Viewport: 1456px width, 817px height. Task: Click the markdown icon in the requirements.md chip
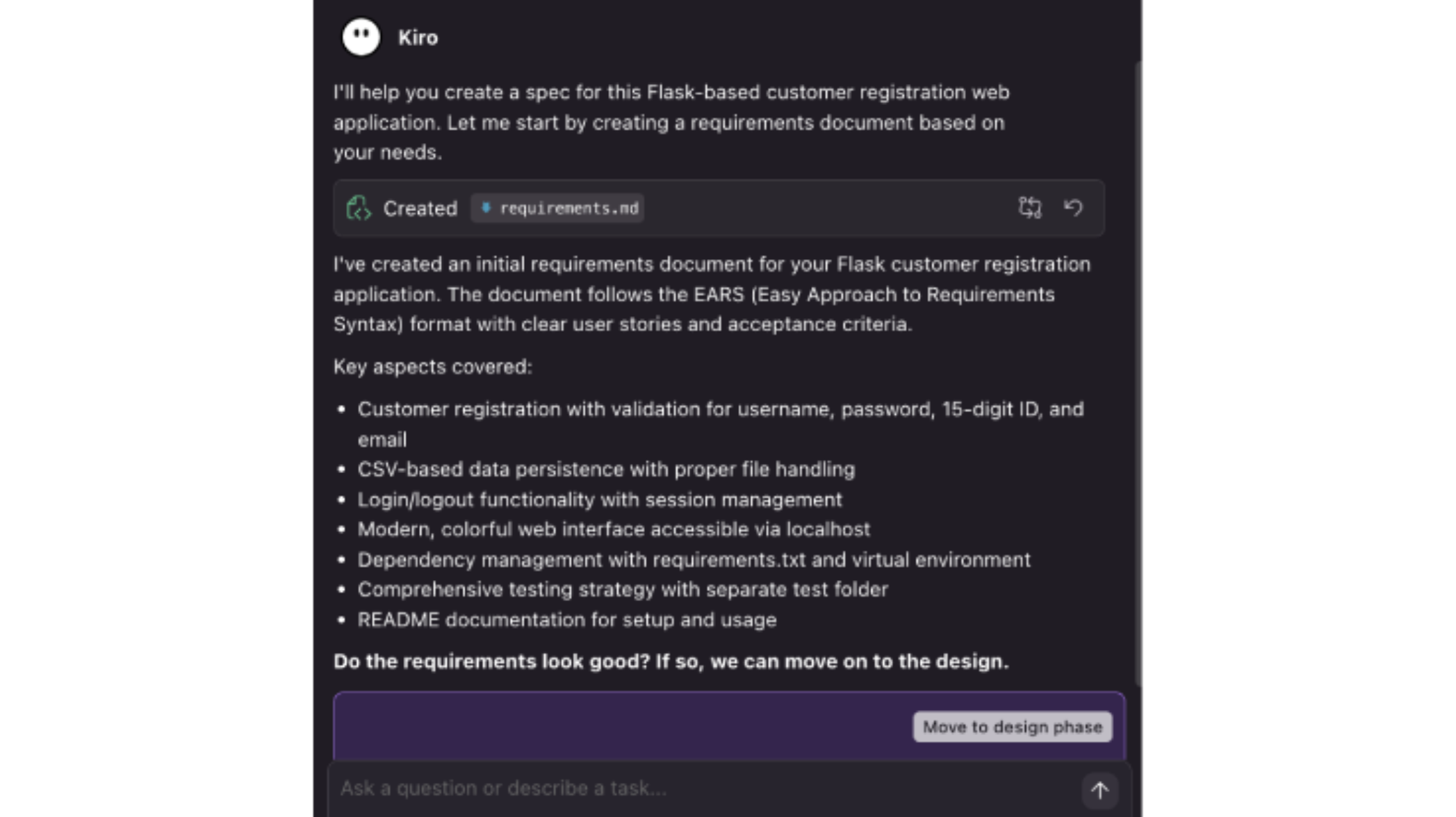486,208
